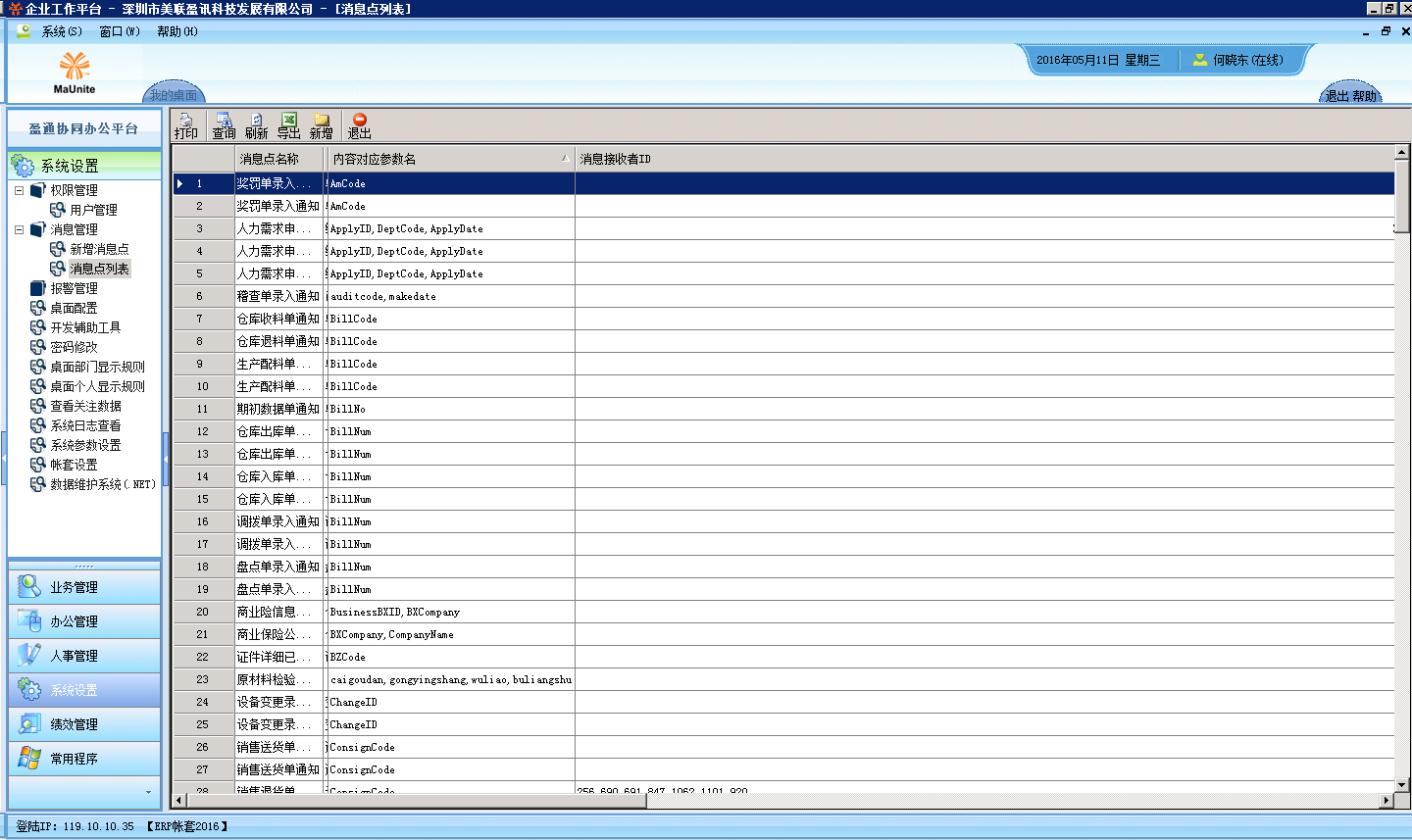The height and width of the screenshot is (840, 1412).
Task: Select row 23 cell caigoudan,gongyingshang
Action: tap(451, 679)
